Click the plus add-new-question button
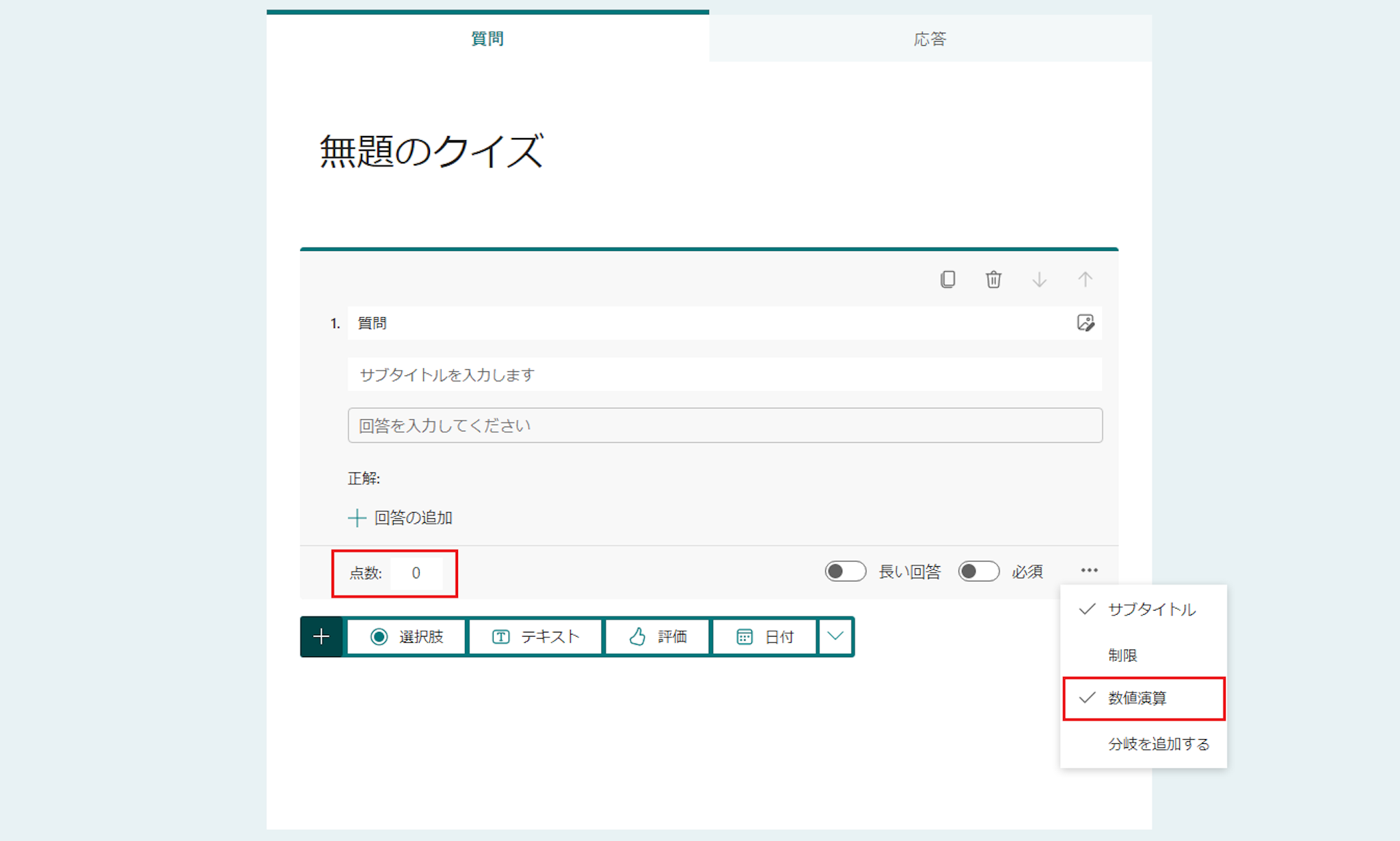Image resolution: width=1400 pixels, height=841 pixels. click(x=321, y=637)
